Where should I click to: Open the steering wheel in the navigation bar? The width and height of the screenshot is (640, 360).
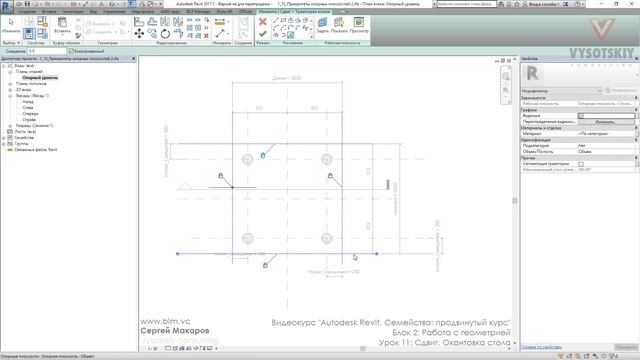(x=506, y=76)
